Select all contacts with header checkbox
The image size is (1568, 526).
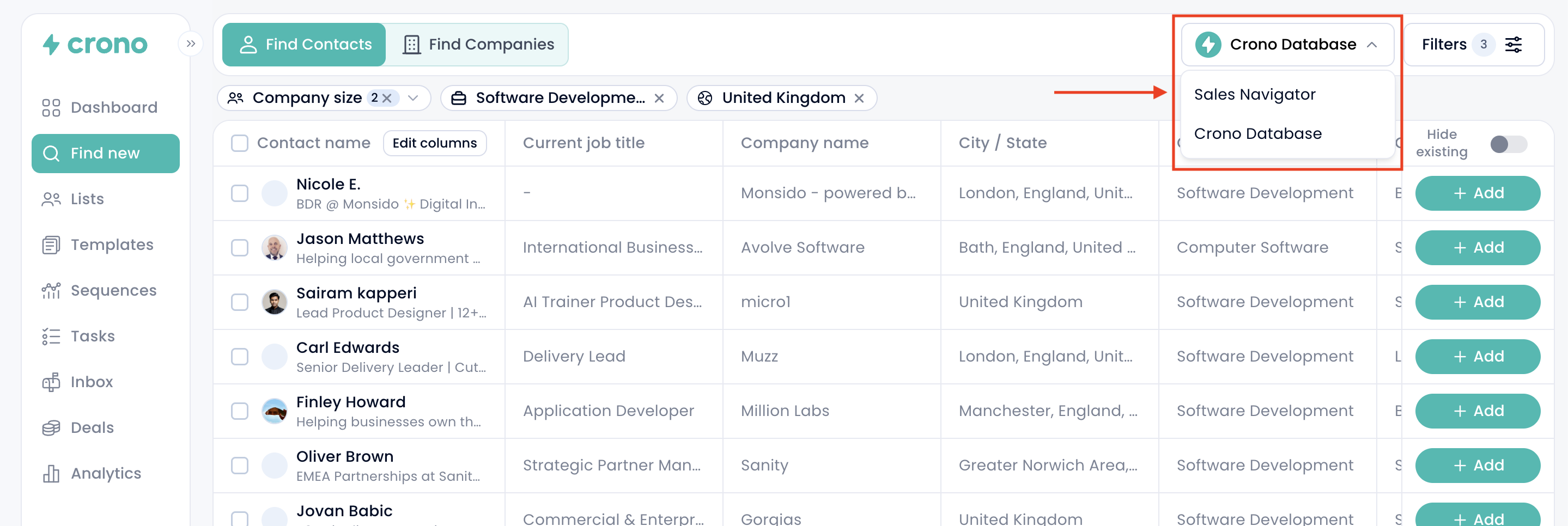click(240, 144)
